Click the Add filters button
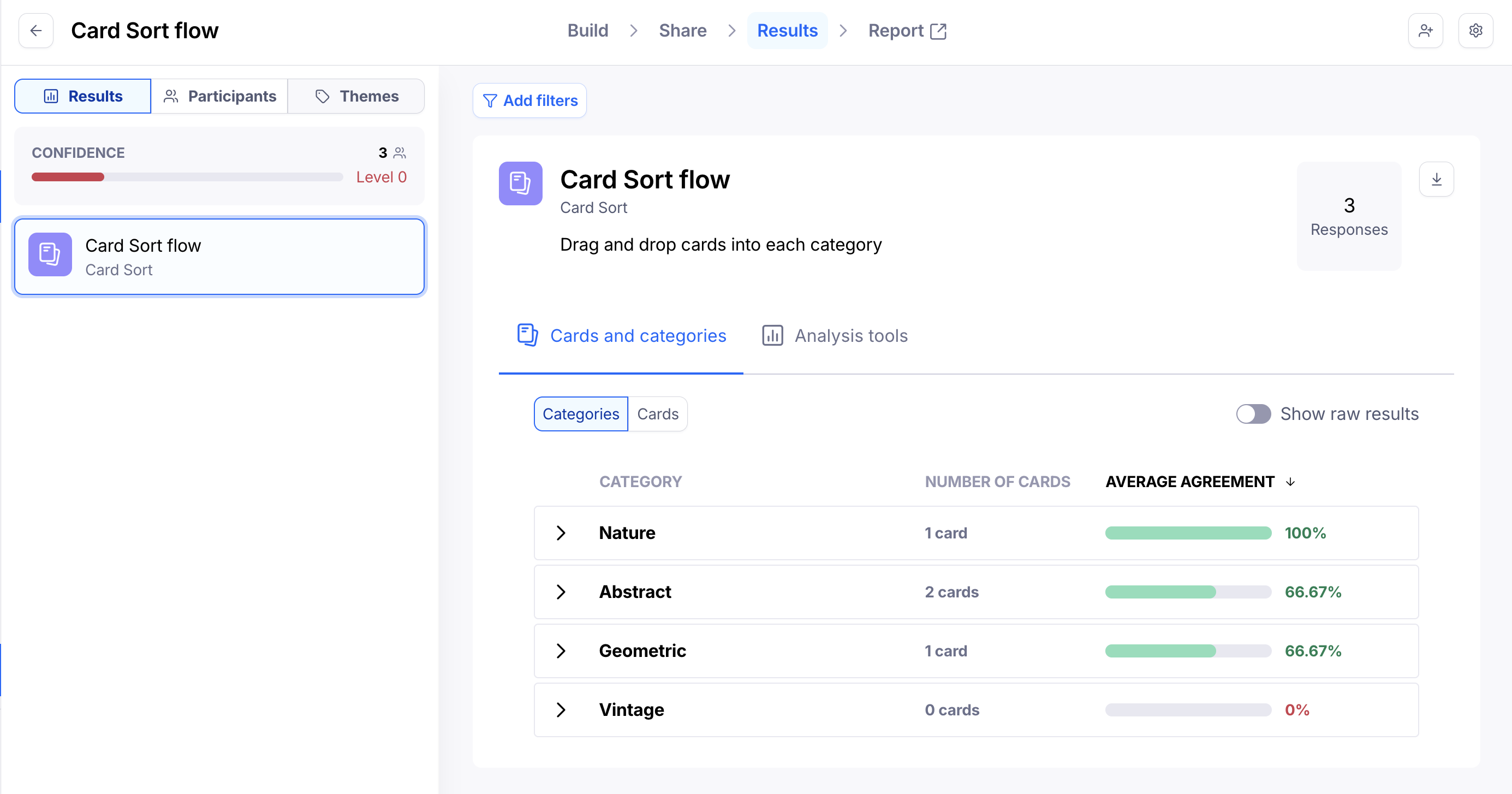Viewport: 1512px width, 794px height. 529,100
